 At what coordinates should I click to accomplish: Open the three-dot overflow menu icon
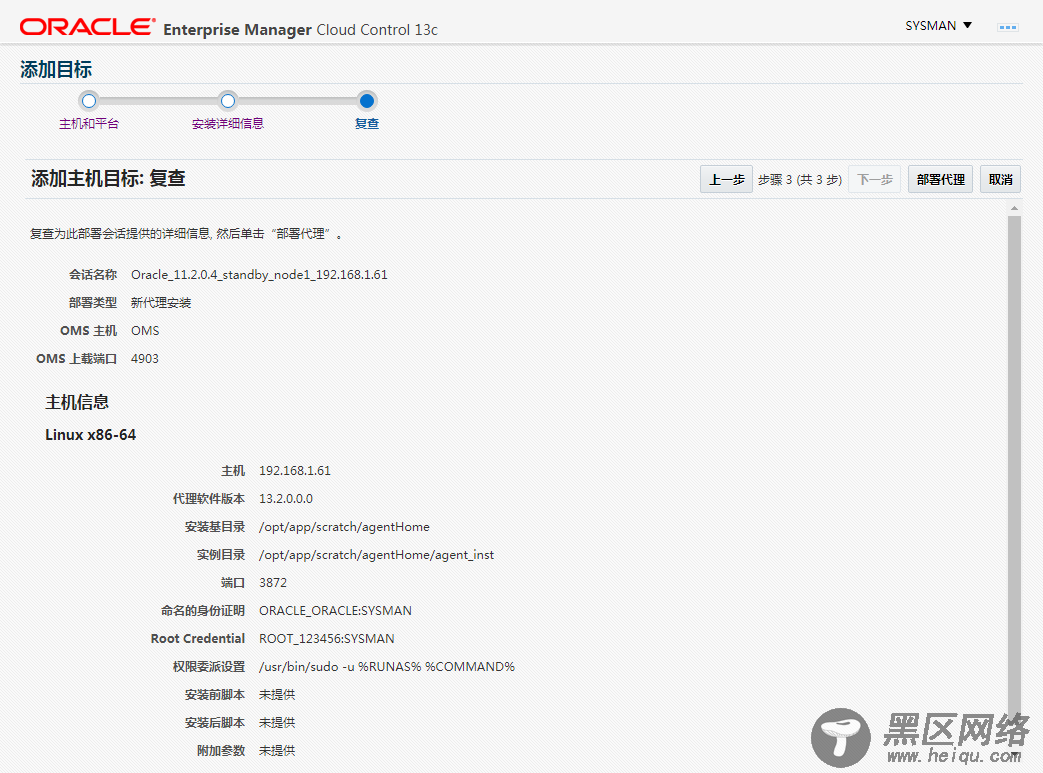1008,27
